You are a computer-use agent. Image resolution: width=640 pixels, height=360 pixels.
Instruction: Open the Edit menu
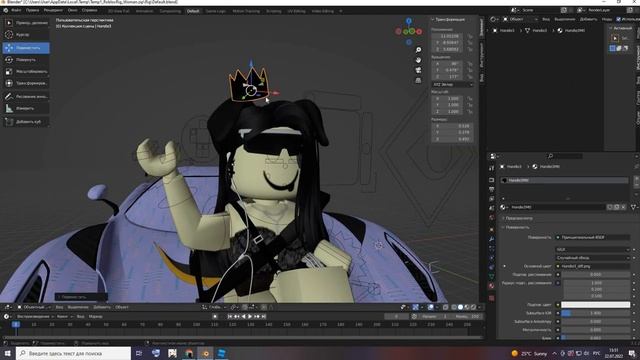coord(33,11)
